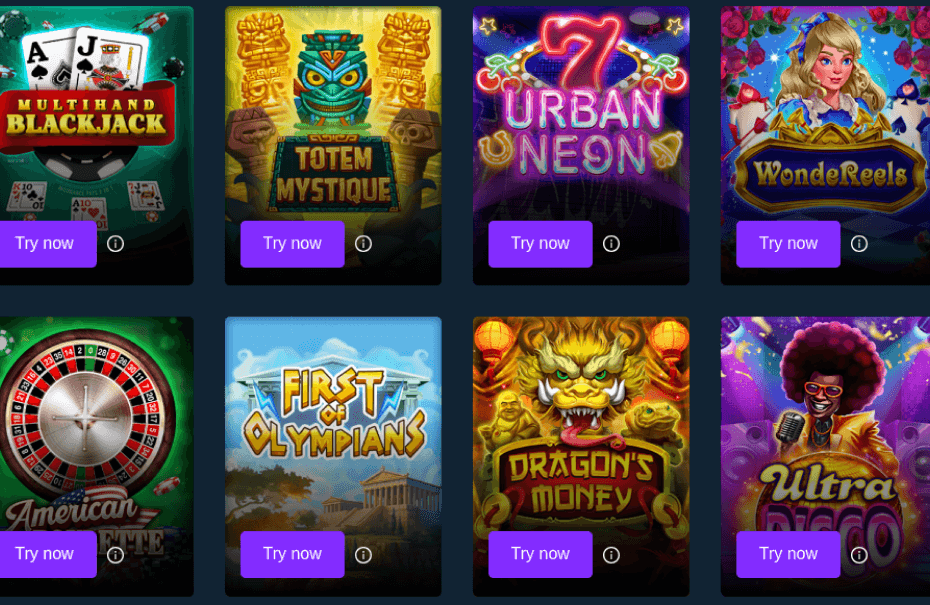Launch Urban Neon with Try now
The width and height of the screenshot is (930, 605).
click(540, 244)
